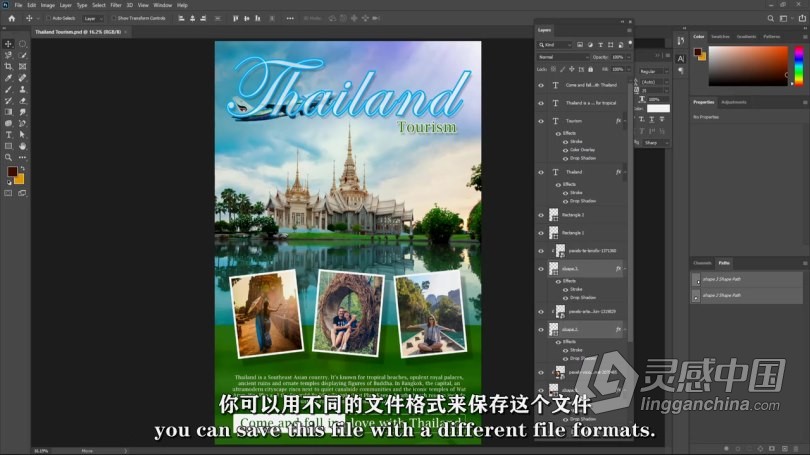
Task: Toggle visibility of the Thailand text layer
Action: point(541,172)
